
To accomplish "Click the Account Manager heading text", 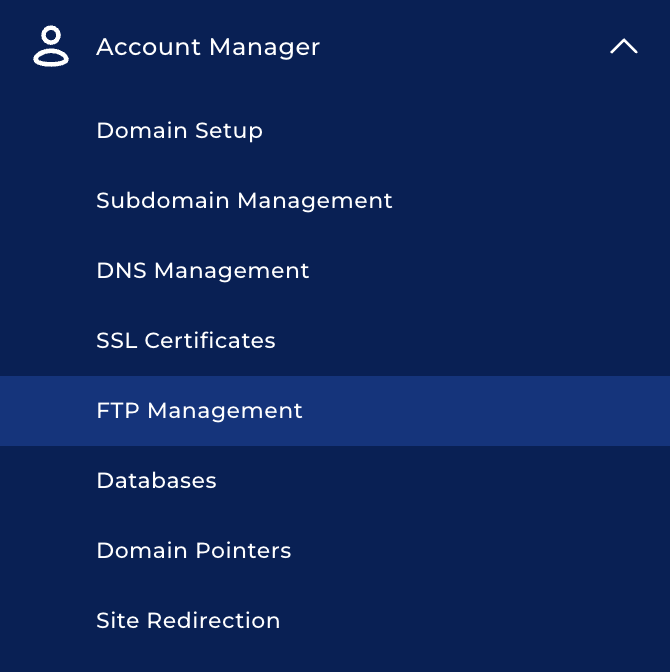I will (x=208, y=47).
